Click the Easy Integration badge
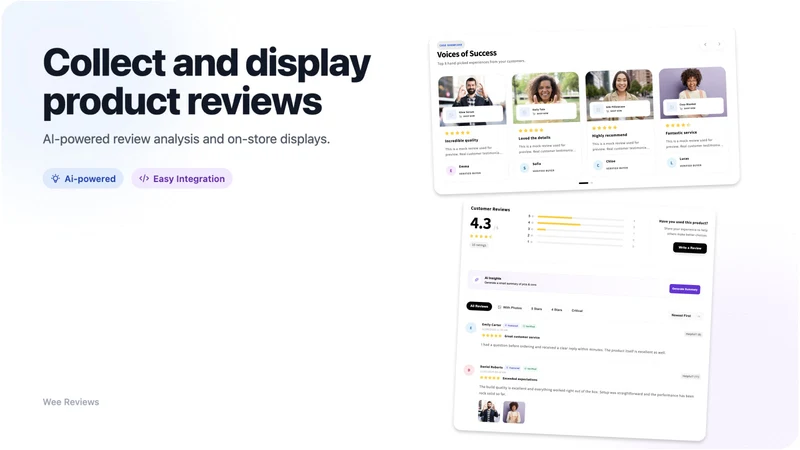Viewport: 800px width, 450px height. click(x=182, y=179)
